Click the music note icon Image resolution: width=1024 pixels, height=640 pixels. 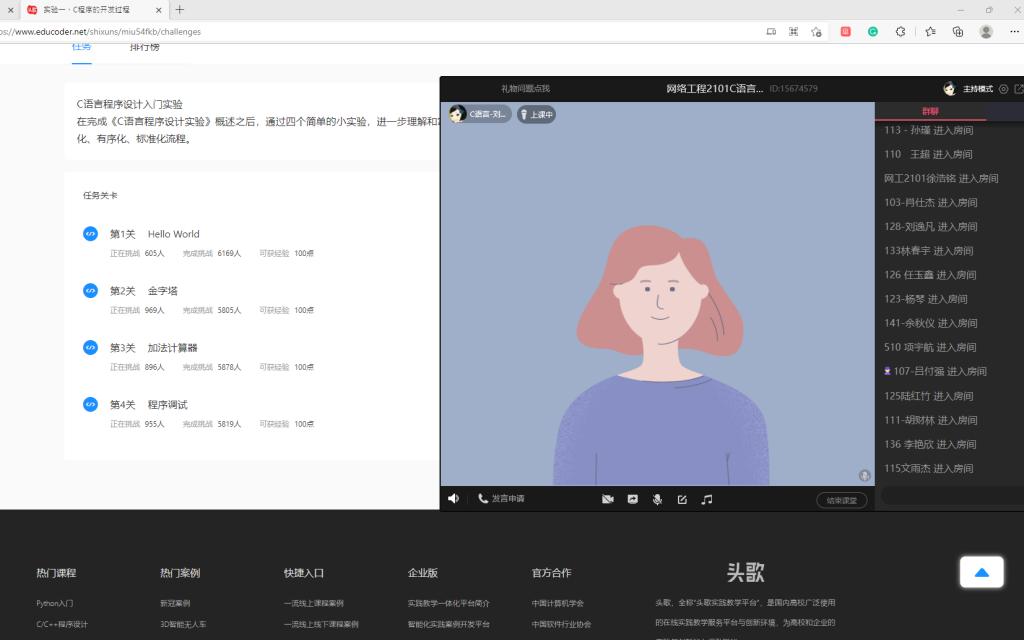tap(707, 499)
